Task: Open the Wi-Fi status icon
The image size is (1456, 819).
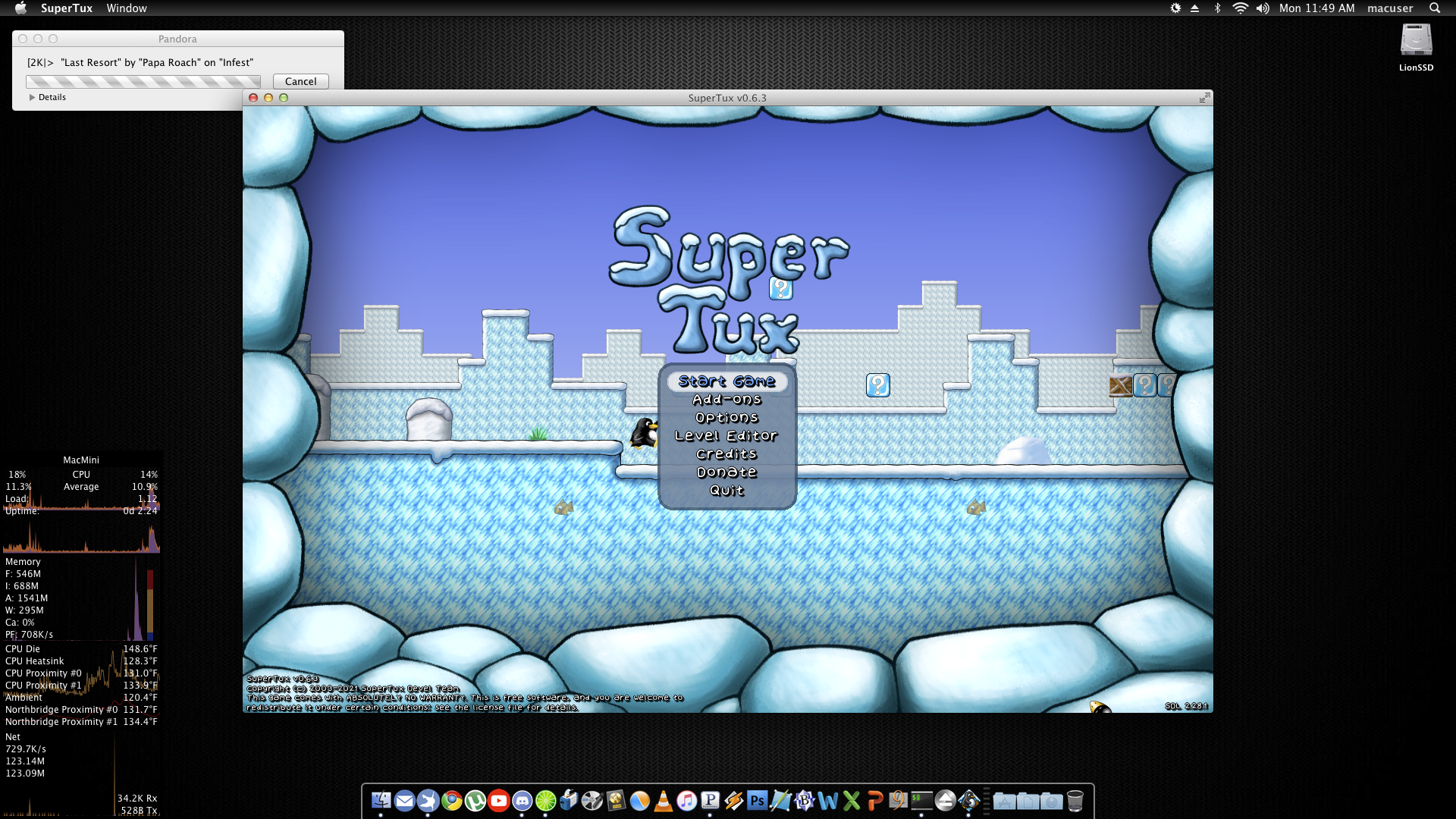Action: [1240, 8]
